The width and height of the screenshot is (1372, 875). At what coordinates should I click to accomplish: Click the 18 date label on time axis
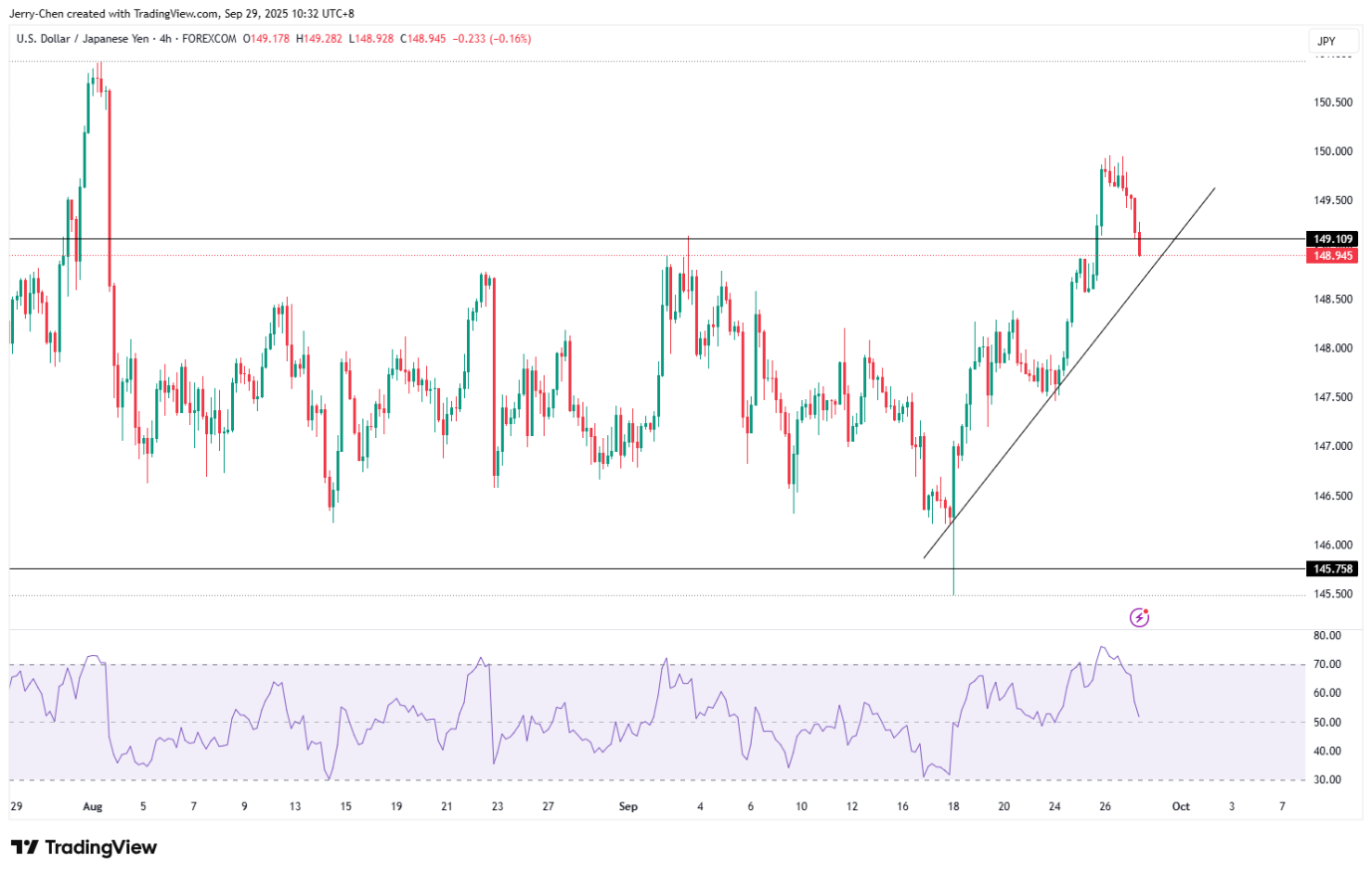click(953, 806)
